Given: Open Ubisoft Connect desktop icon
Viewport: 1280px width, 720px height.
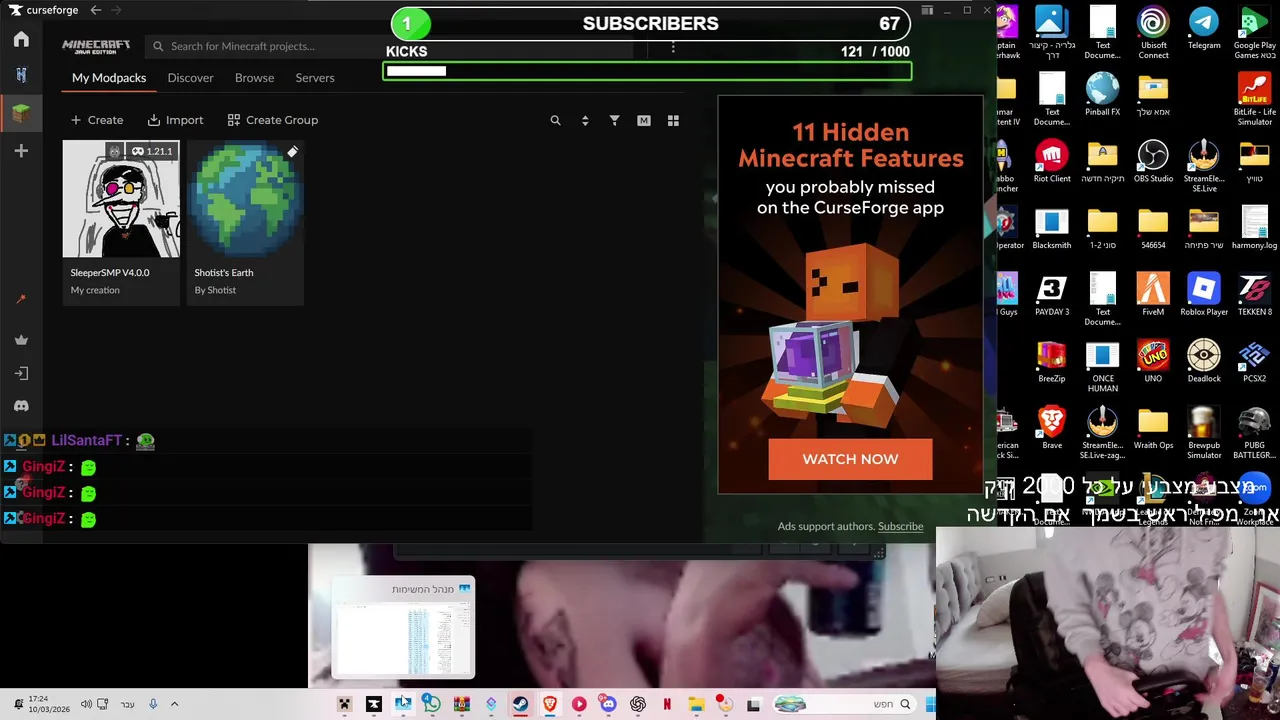Looking at the screenshot, I should tap(1153, 33).
